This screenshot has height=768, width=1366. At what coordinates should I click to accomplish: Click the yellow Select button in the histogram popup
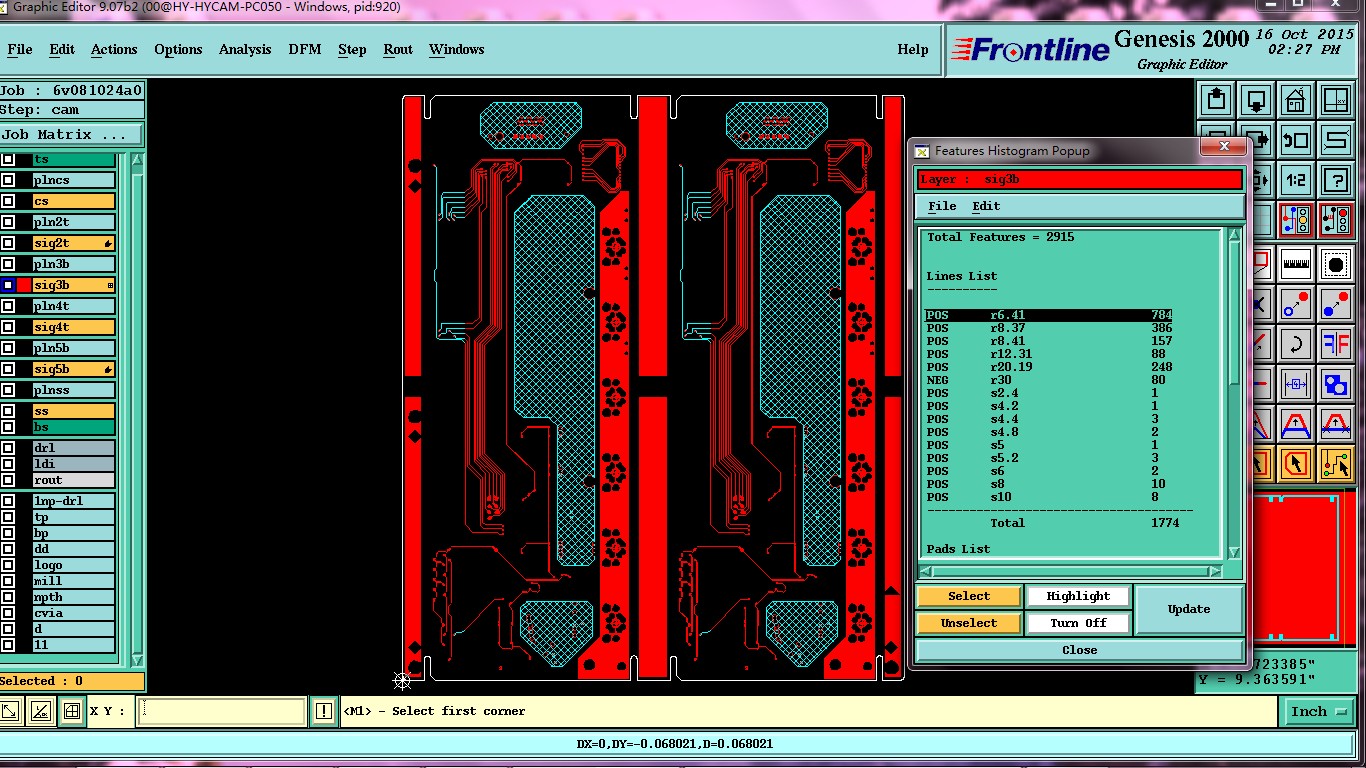pyautogui.click(x=969, y=596)
